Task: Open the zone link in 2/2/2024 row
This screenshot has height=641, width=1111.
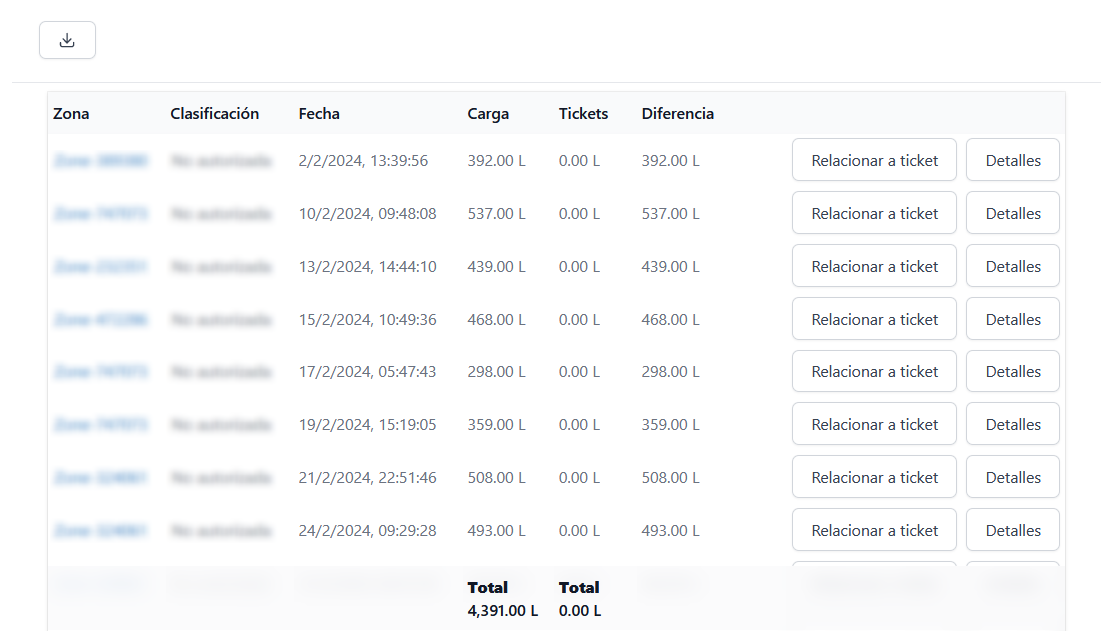Action: coord(100,160)
